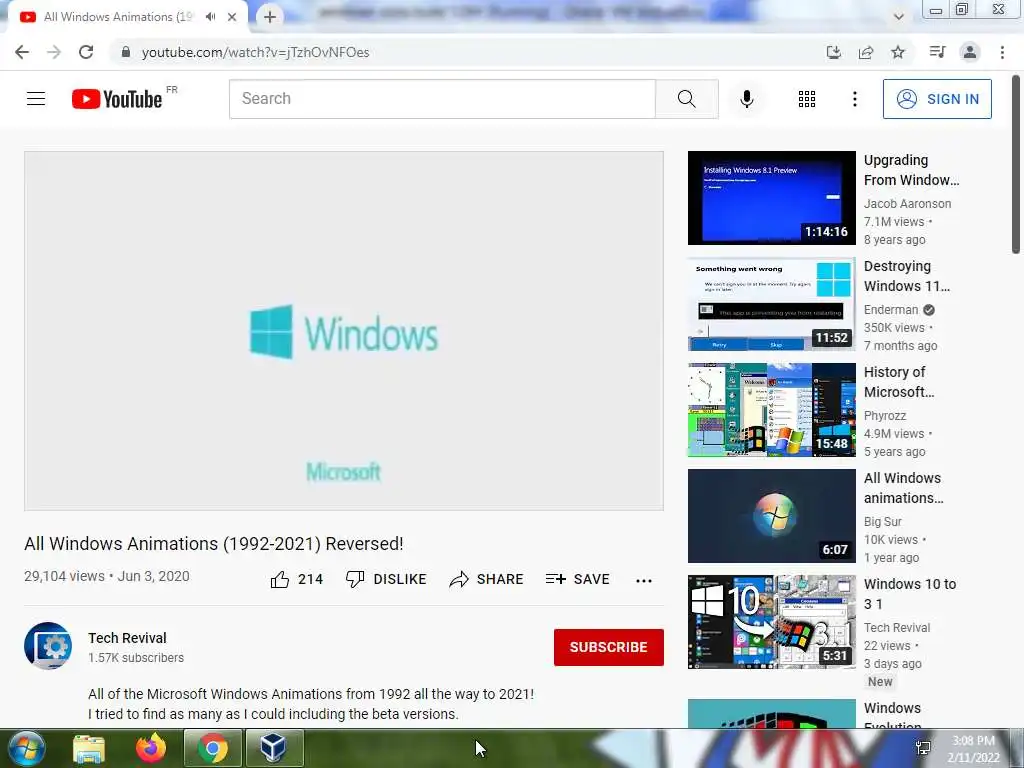Click the install app icon in address bar
1024x768 pixels.
(x=833, y=52)
